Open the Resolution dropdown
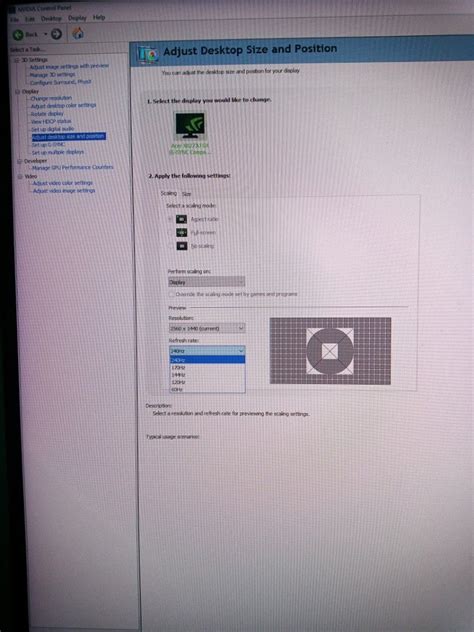Image resolution: width=474 pixels, height=632 pixels. 207,328
